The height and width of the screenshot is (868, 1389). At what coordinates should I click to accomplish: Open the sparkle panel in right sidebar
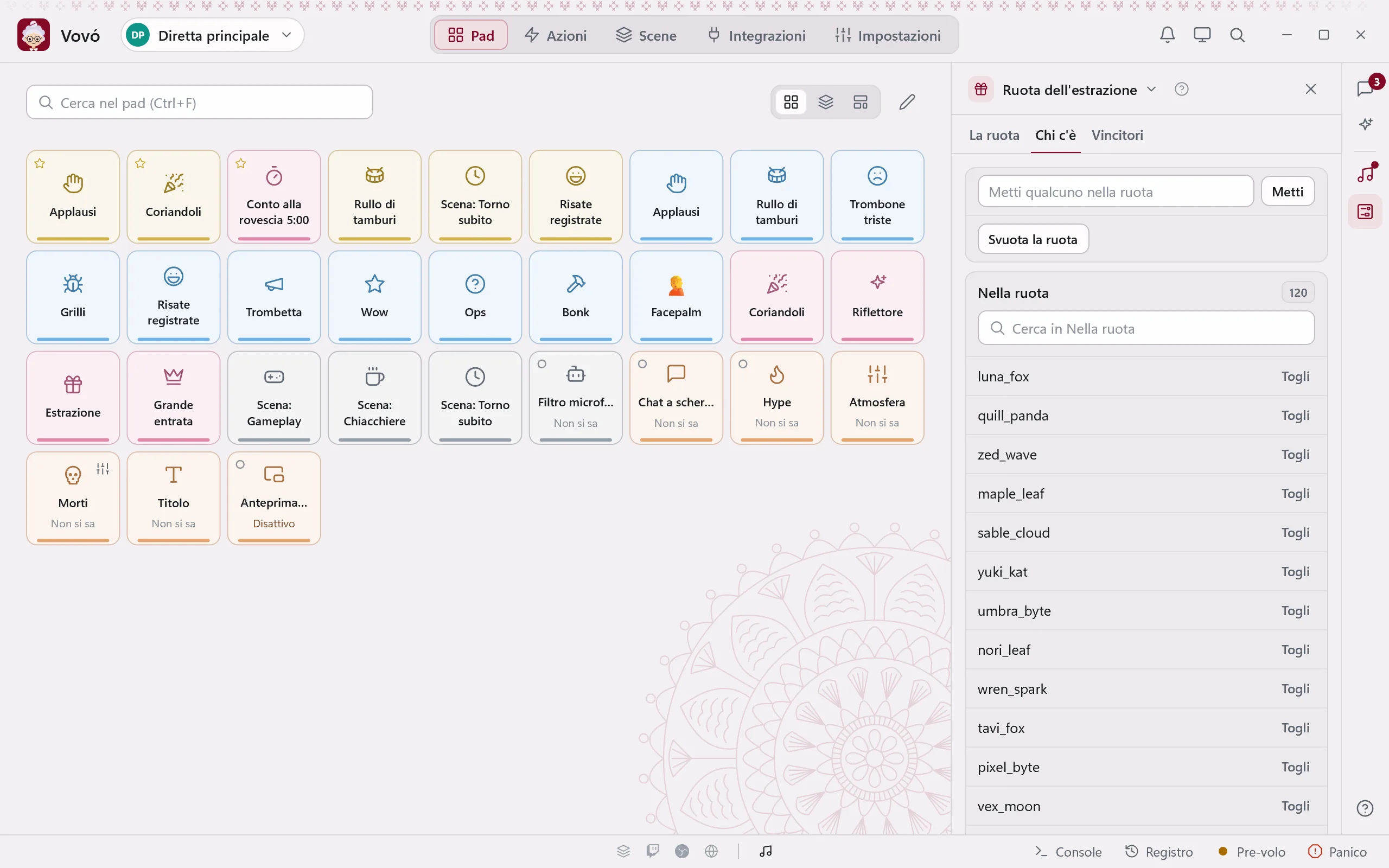tap(1366, 124)
